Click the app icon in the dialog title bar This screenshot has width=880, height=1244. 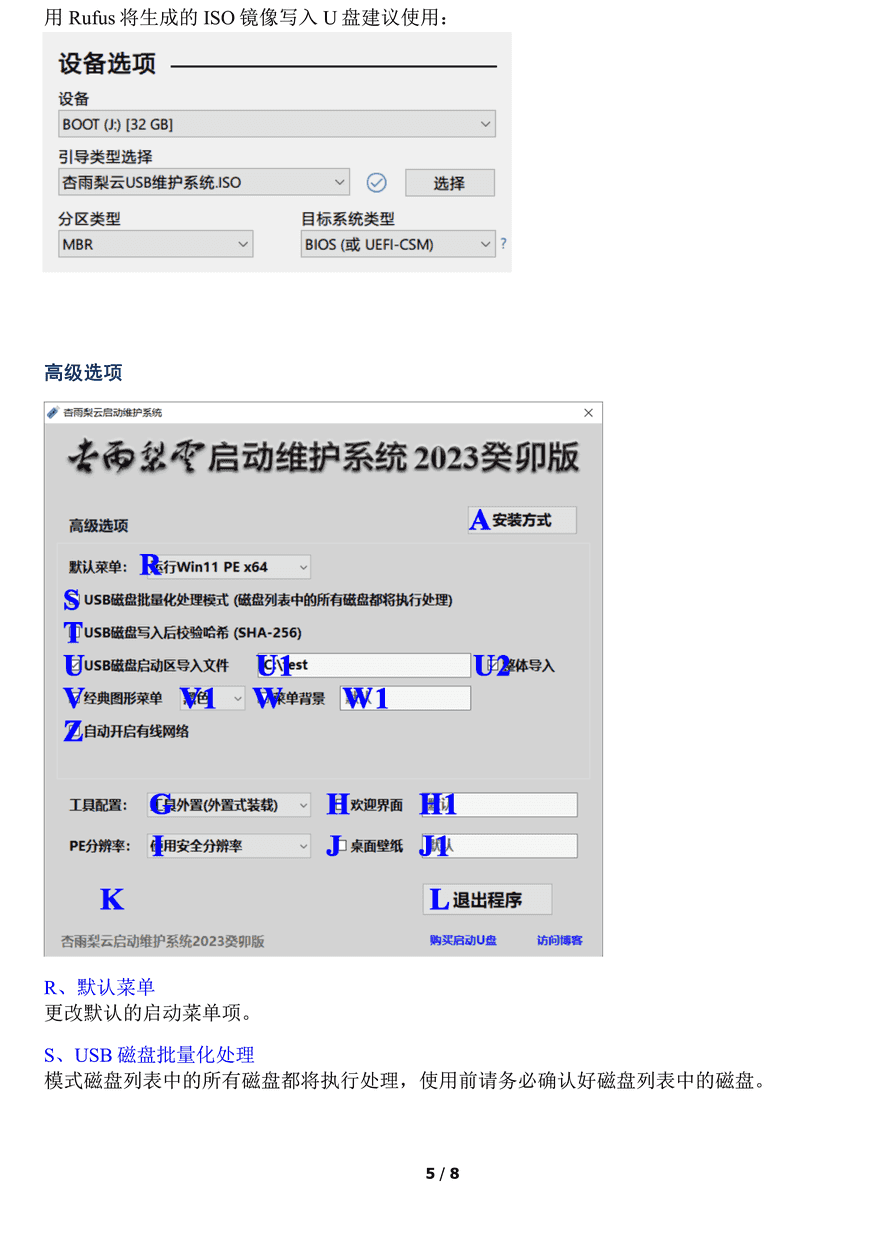click(53, 413)
